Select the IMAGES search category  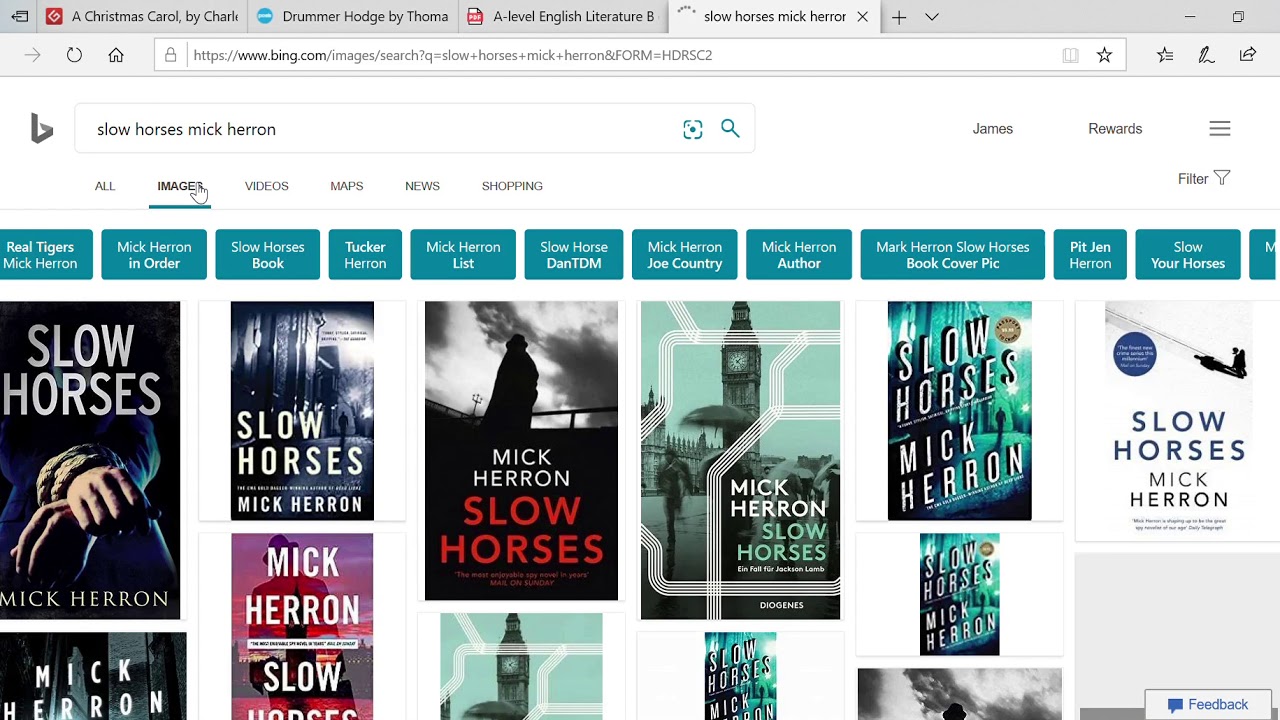coord(180,186)
